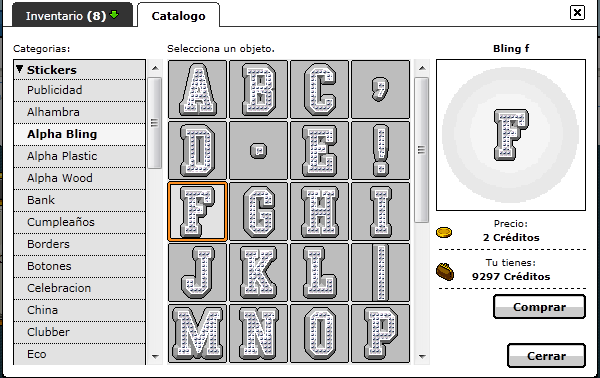Image resolution: width=600 pixels, height=378 pixels.
Task: Choose the Bling letter G sticker
Action: (258, 212)
